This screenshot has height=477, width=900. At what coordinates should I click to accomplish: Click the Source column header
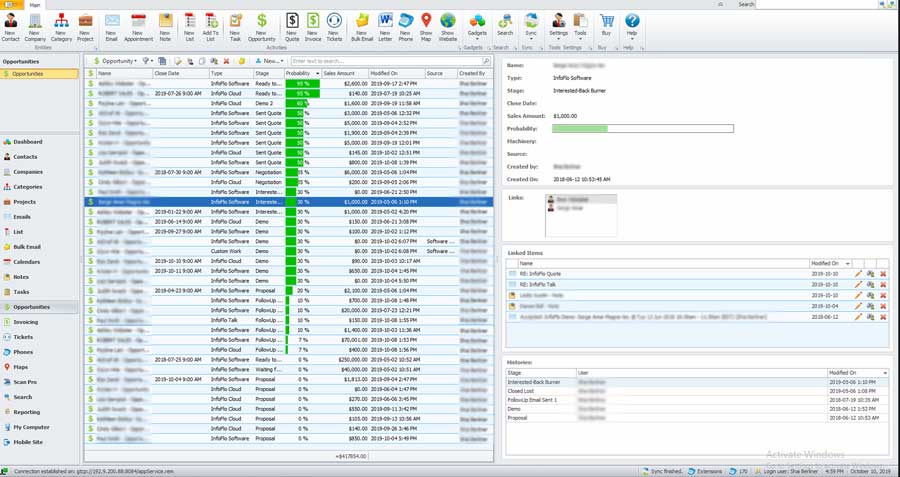pos(441,73)
